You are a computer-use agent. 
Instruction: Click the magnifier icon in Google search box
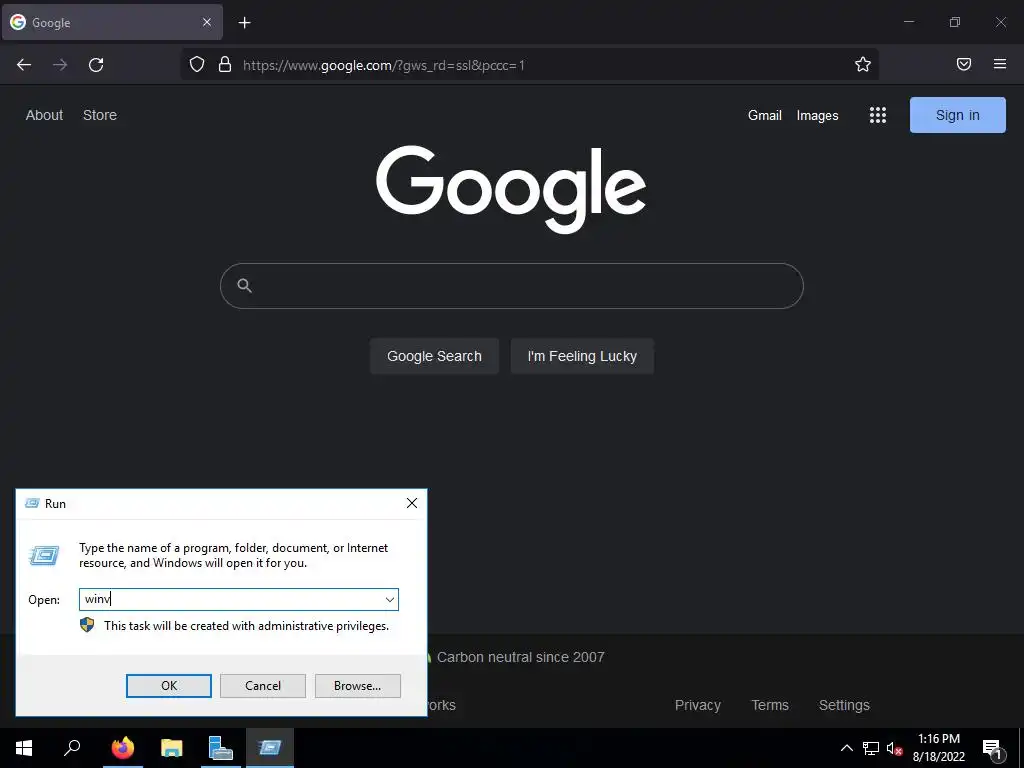(x=244, y=285)
